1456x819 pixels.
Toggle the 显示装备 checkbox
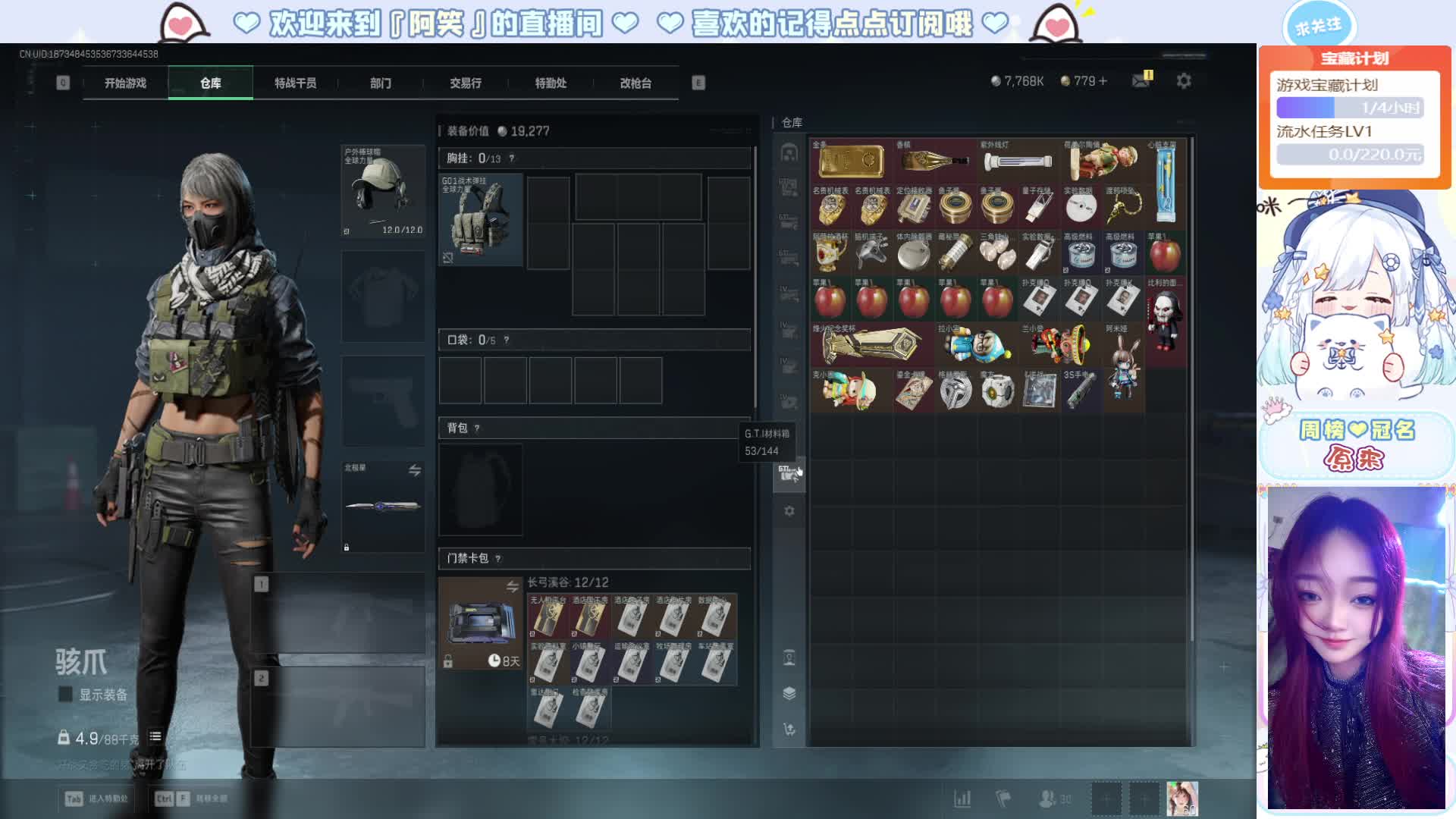pos(65,695)
